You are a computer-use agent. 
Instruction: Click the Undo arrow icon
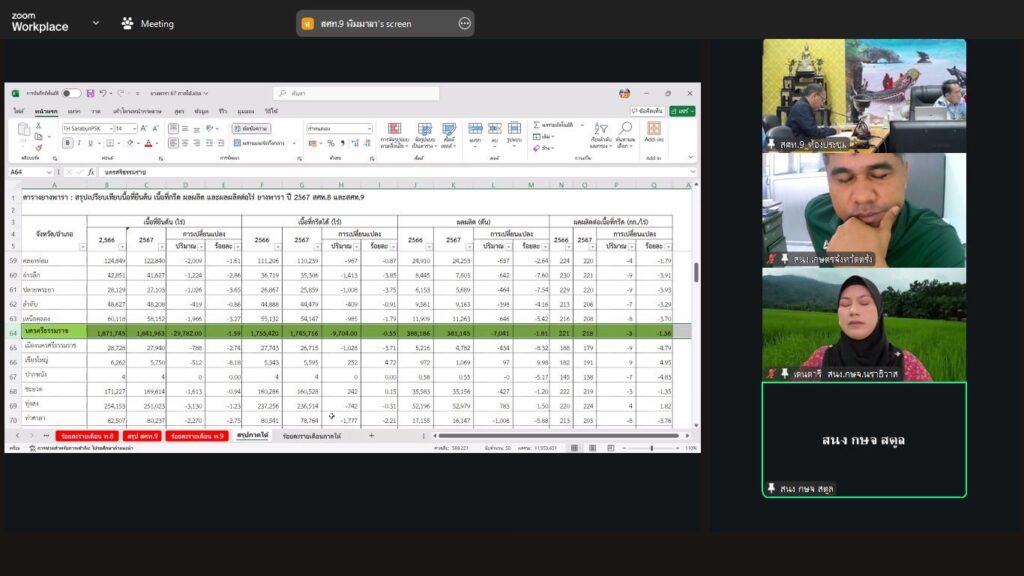[x=103, y=93]
